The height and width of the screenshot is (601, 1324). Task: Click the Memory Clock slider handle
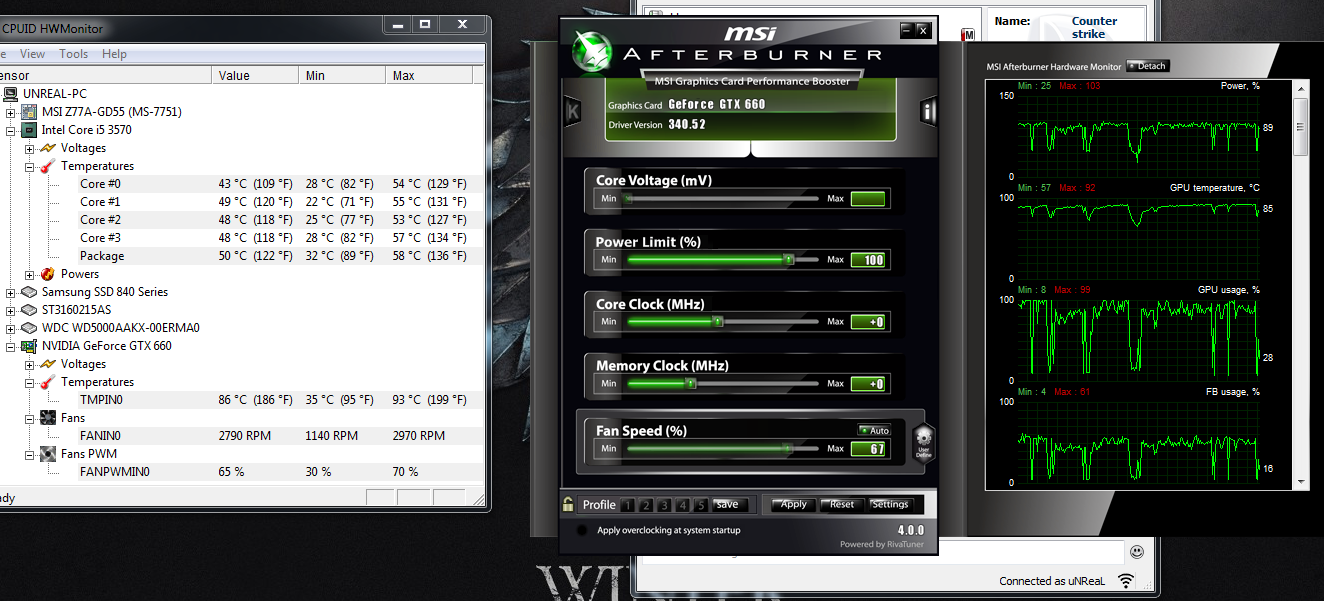(x=690, y=384)
